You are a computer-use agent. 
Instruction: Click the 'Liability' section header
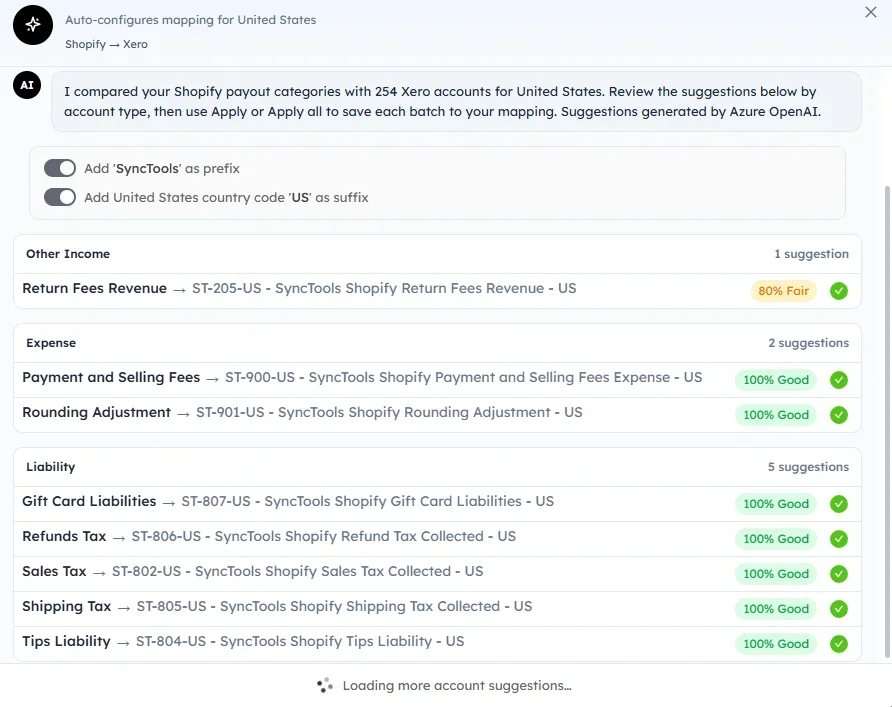pos(51,467)
